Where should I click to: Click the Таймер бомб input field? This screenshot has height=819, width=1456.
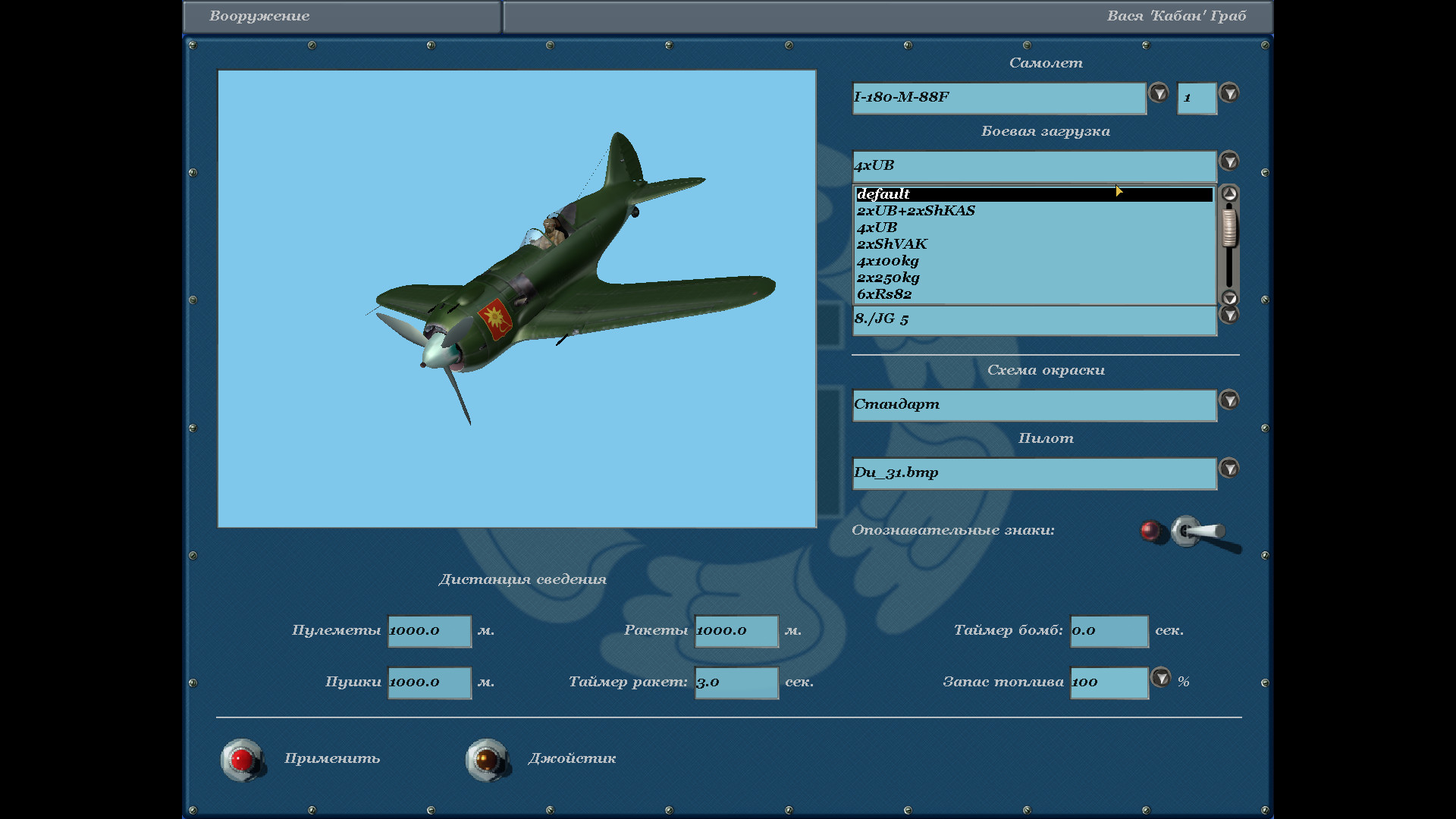1109,631
